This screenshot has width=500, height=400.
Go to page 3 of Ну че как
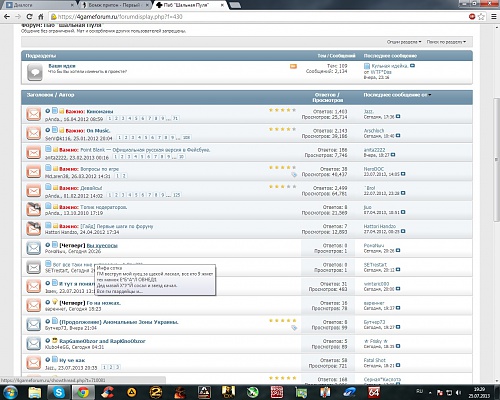point(117,367)
